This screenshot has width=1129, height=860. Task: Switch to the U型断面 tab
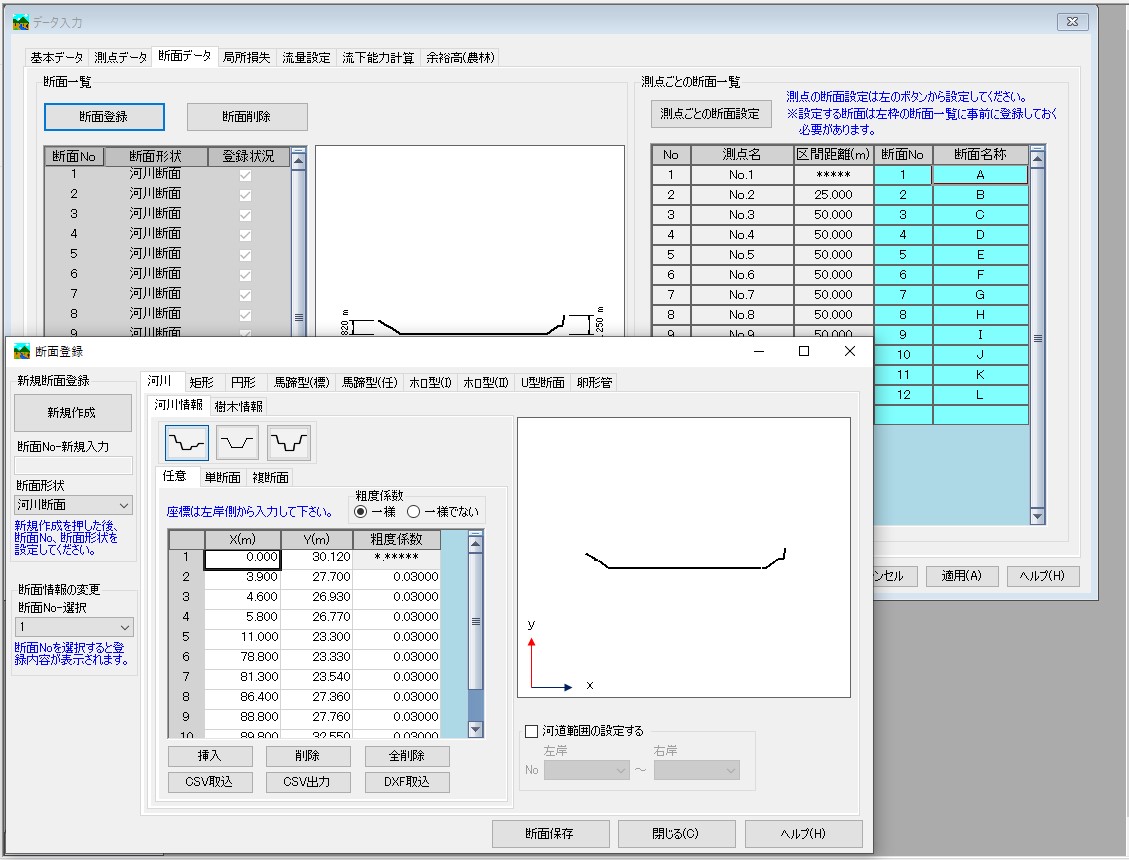point(543,382)
